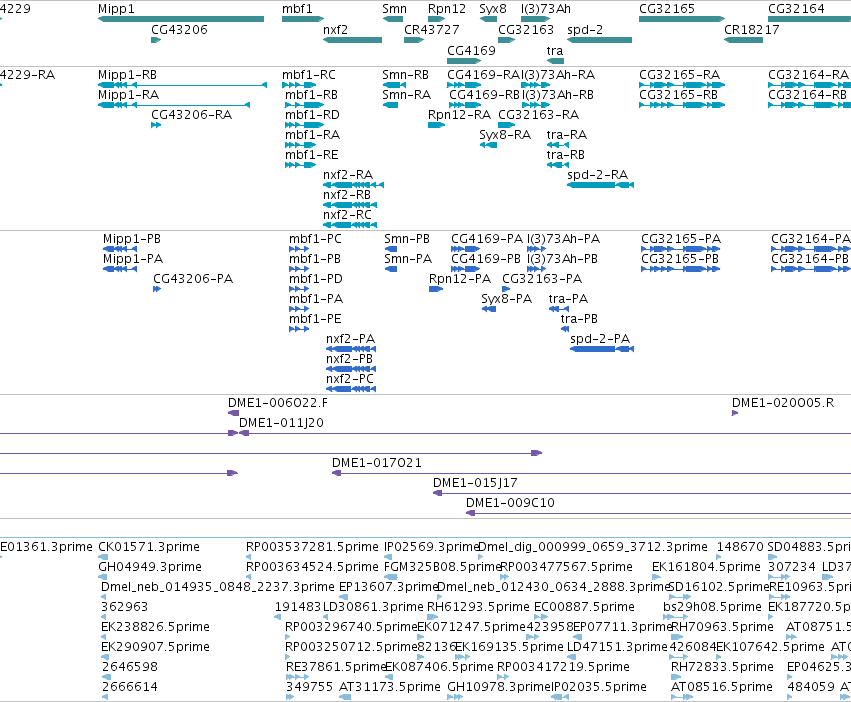Select the CR18217 gene label

[752, 29]
